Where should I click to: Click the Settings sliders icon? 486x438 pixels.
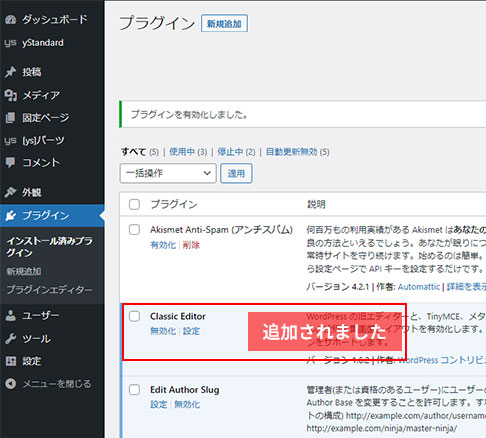tap(10, 361)
